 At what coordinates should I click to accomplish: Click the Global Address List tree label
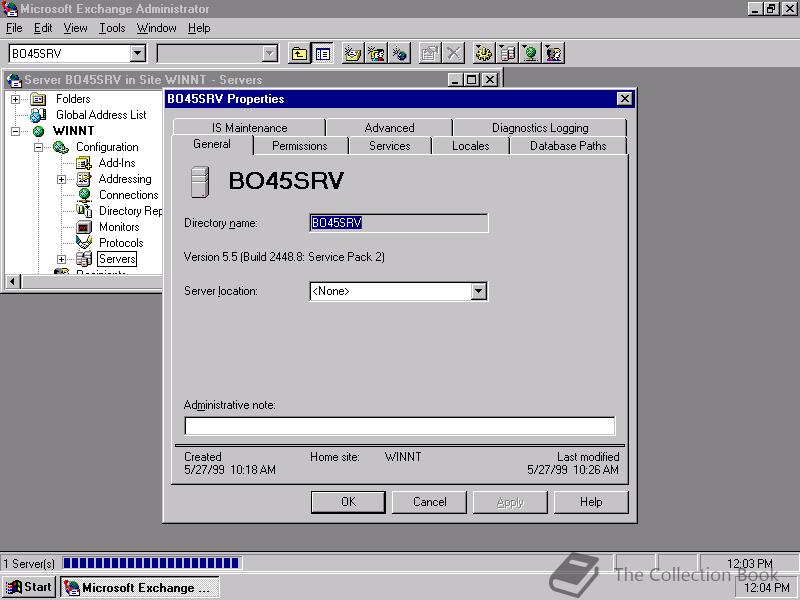coord(101,115)
